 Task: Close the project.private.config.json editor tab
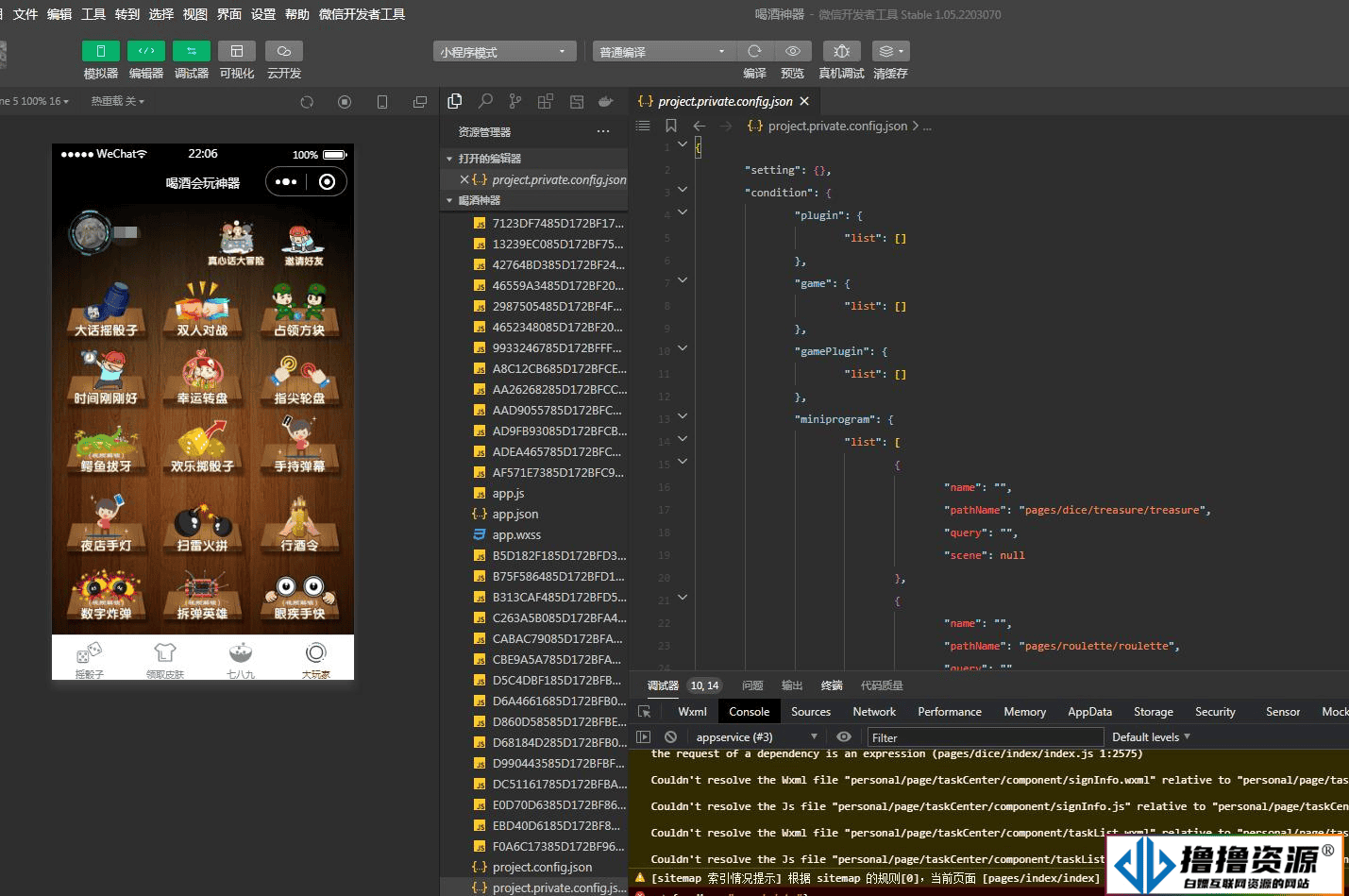[804, 101]
